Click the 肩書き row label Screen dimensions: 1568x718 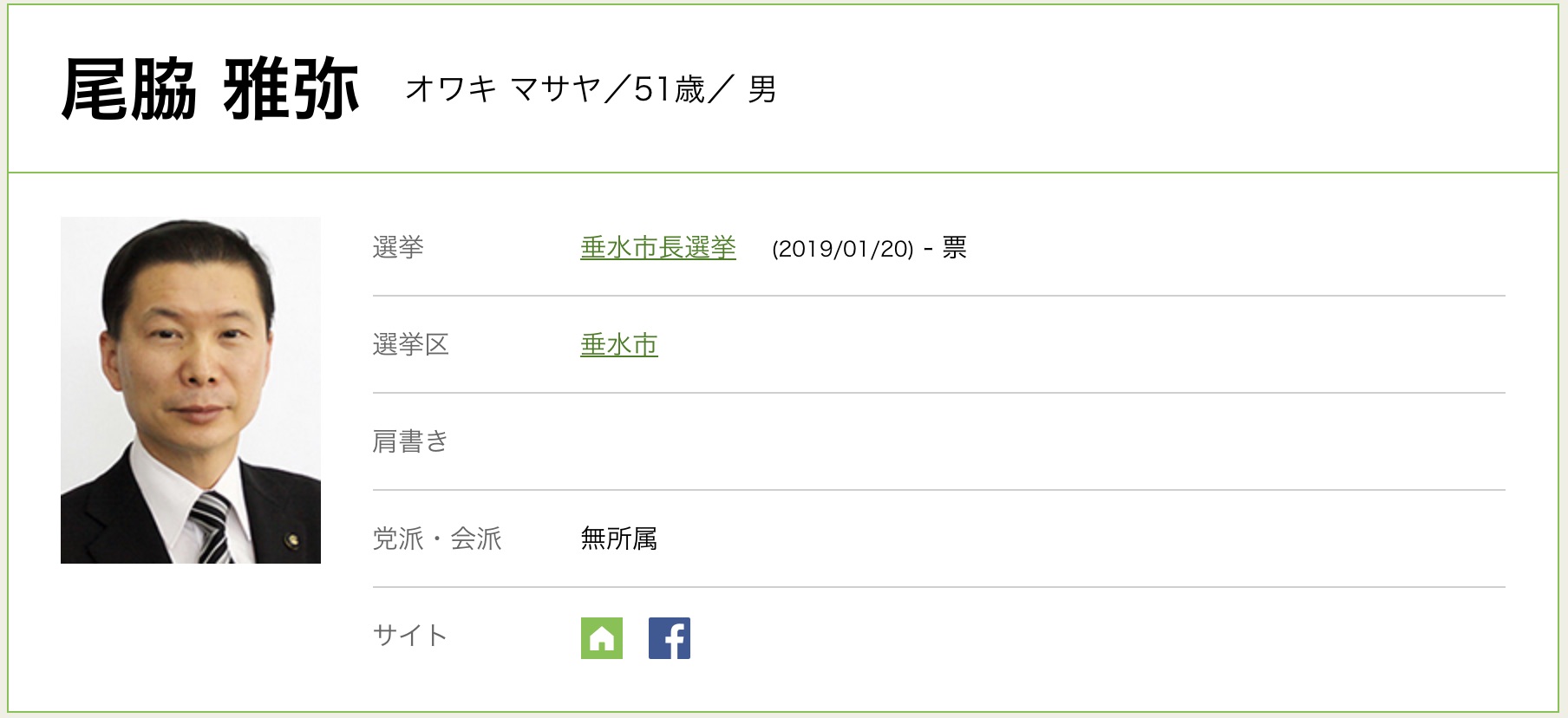tap(410, 442)
